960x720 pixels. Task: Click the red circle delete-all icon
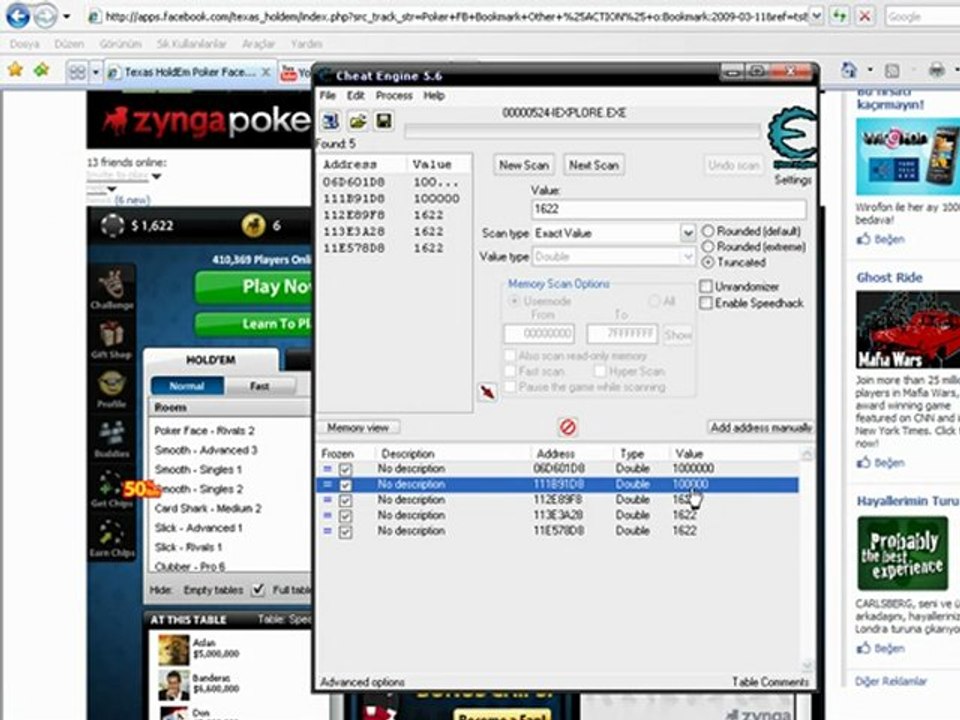568,427
